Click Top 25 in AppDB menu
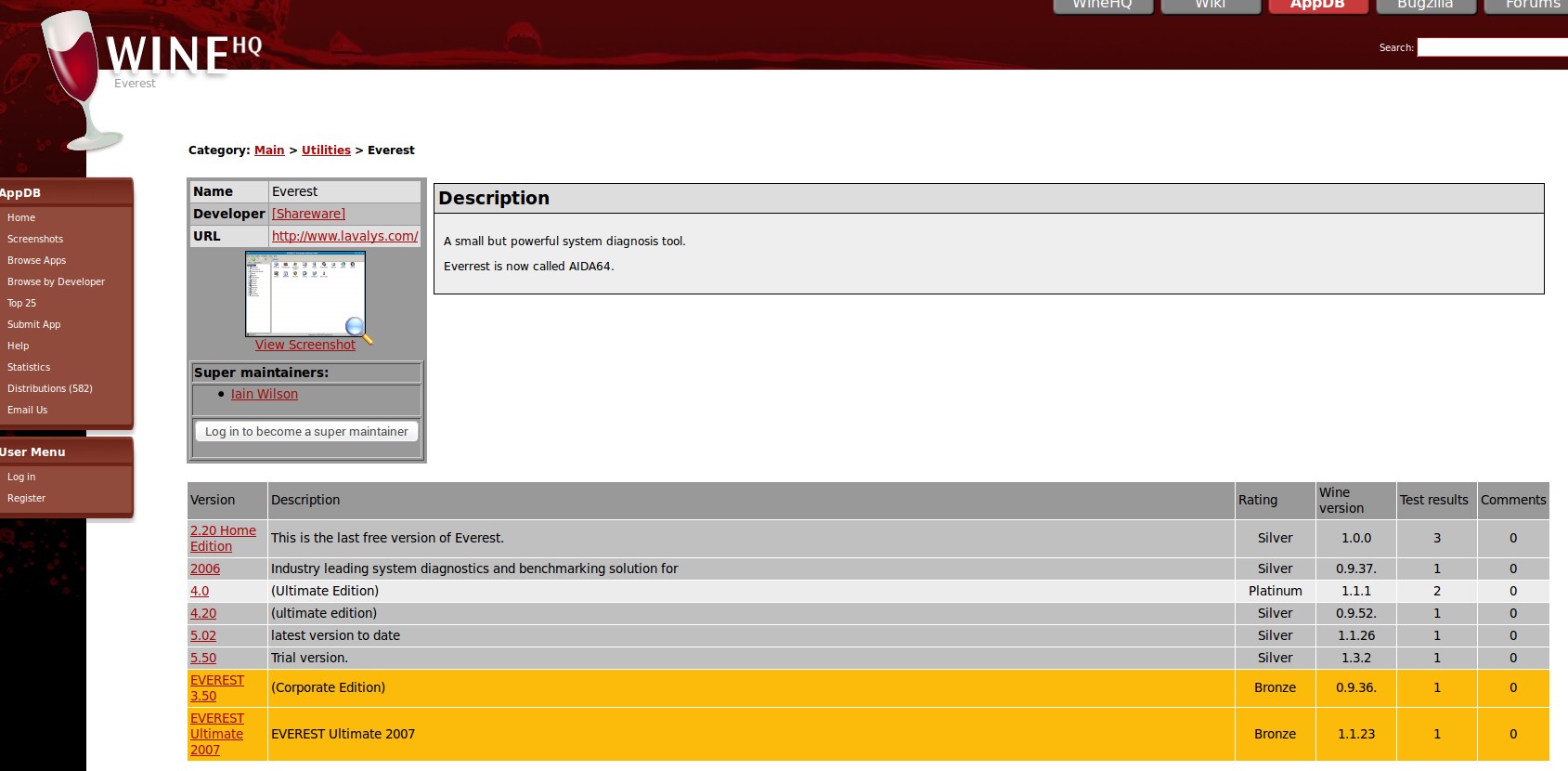This screenshot has height=771, width=1568. pyautogui.click(x=22, y=303)
